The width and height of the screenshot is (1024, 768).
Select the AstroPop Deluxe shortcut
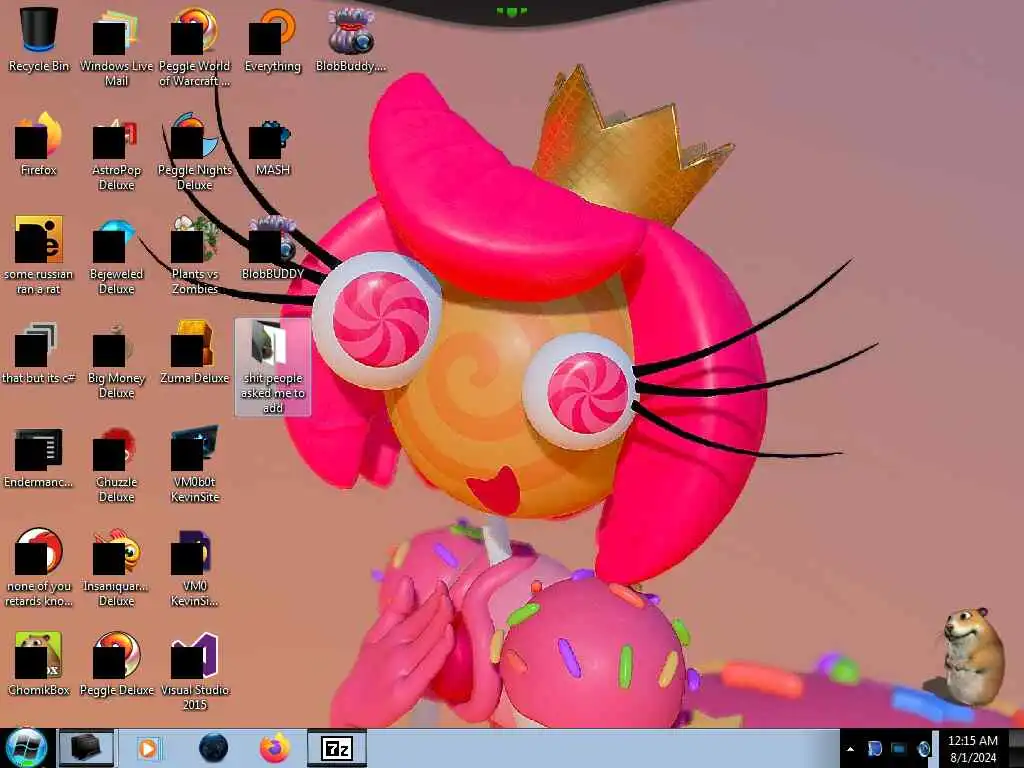pos(116,152)
